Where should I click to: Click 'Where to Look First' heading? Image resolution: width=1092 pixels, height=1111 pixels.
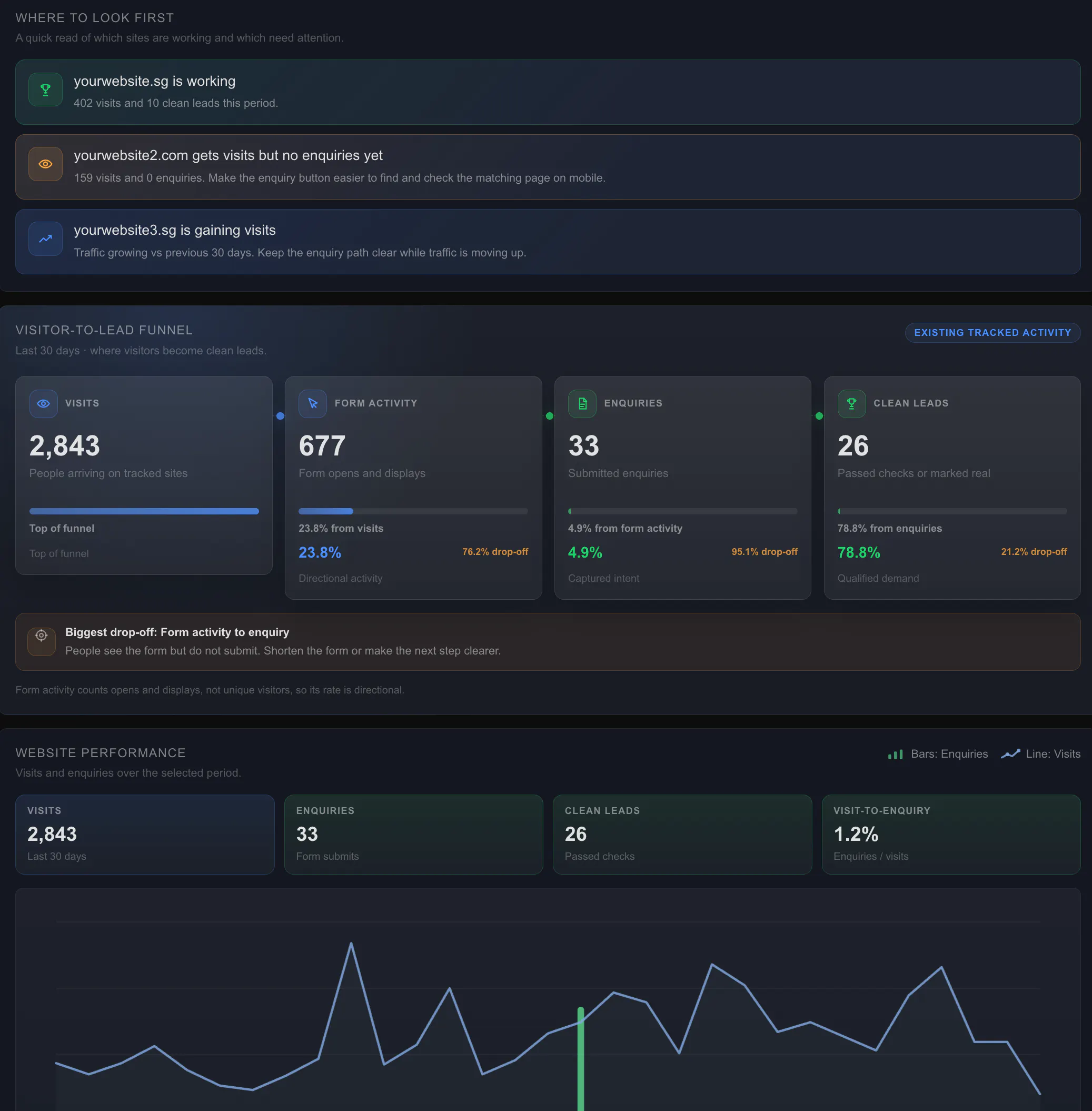click(x=95, y=18)
